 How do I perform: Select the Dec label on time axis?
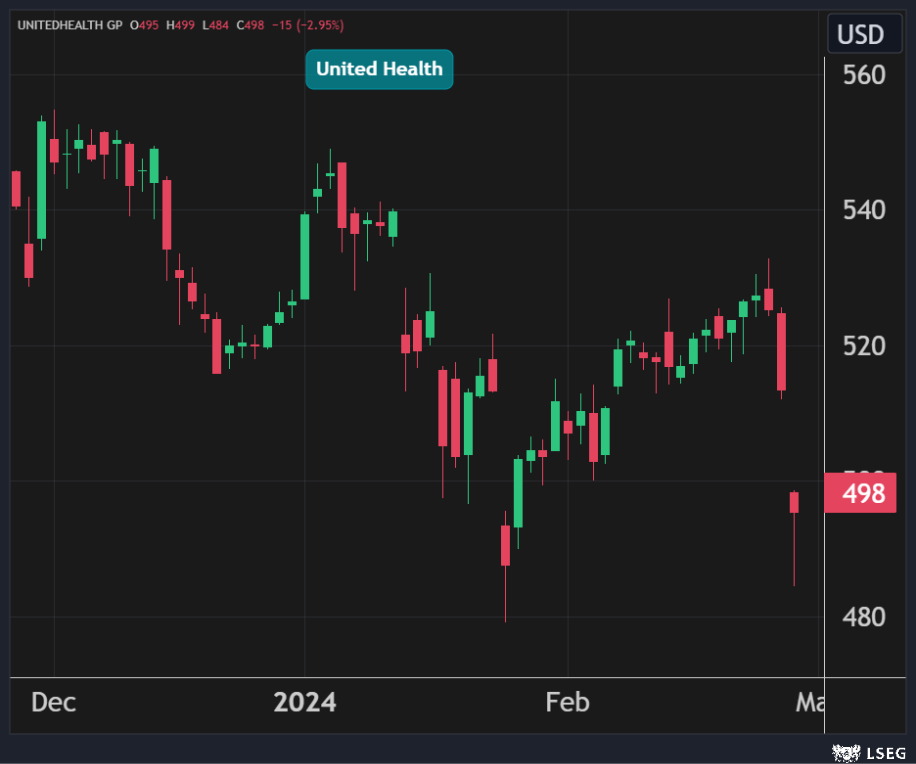pos(53,702)
